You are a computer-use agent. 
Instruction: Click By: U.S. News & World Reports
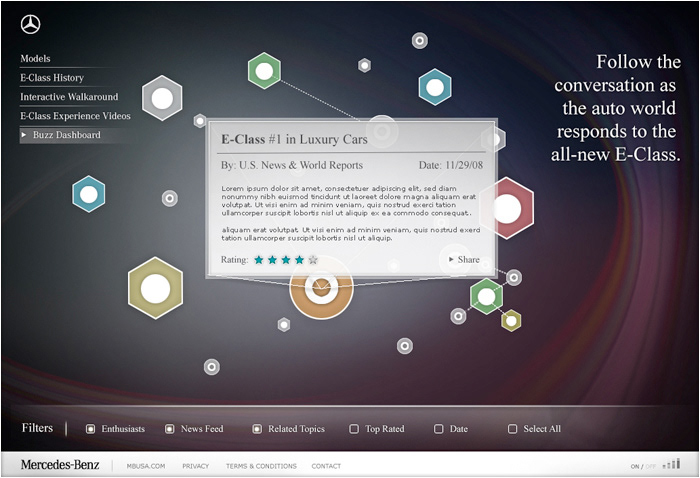(x=292, y=165)
